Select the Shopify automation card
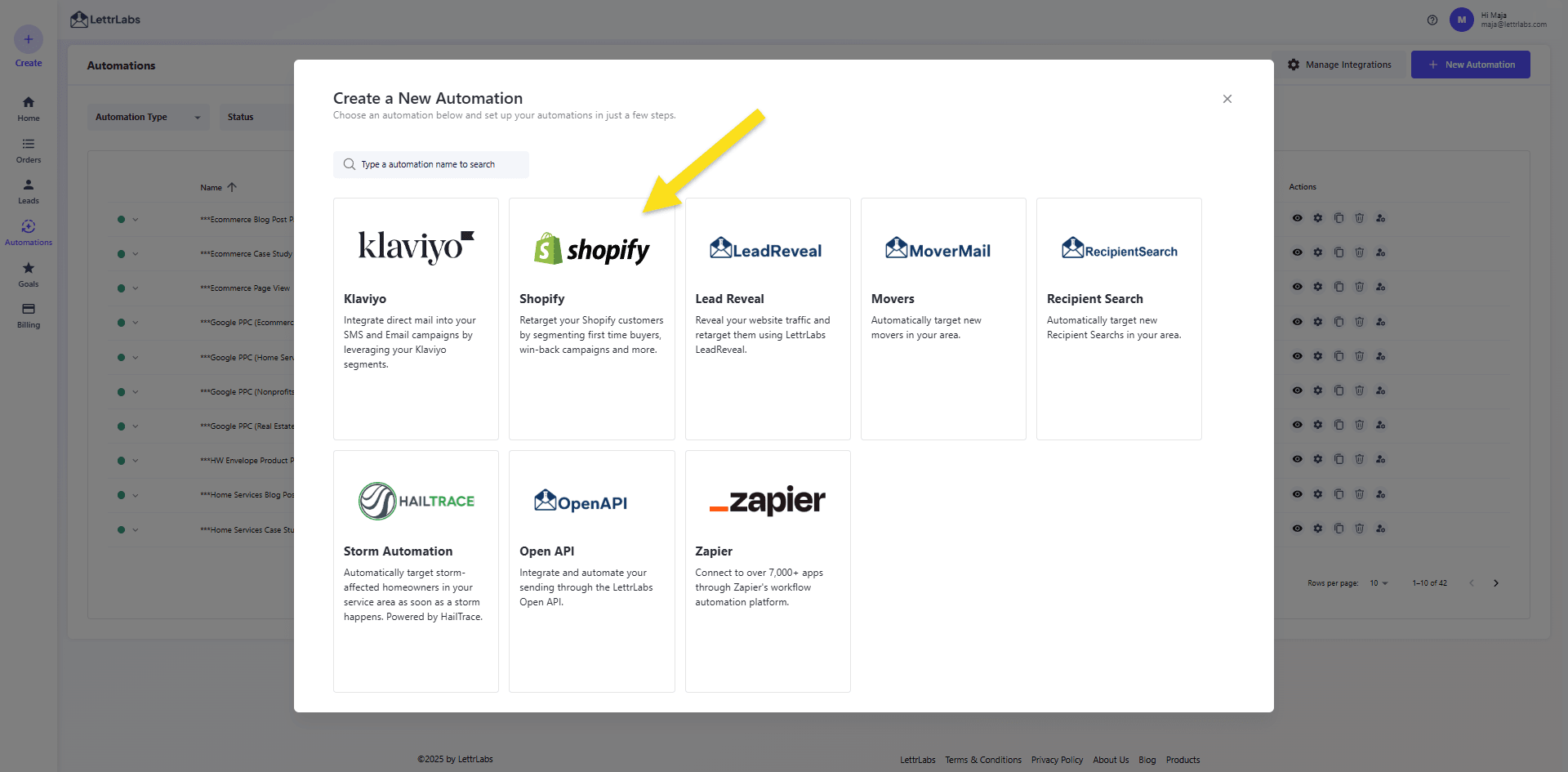This screenshot has height=772, width=1568. point(592,319)
